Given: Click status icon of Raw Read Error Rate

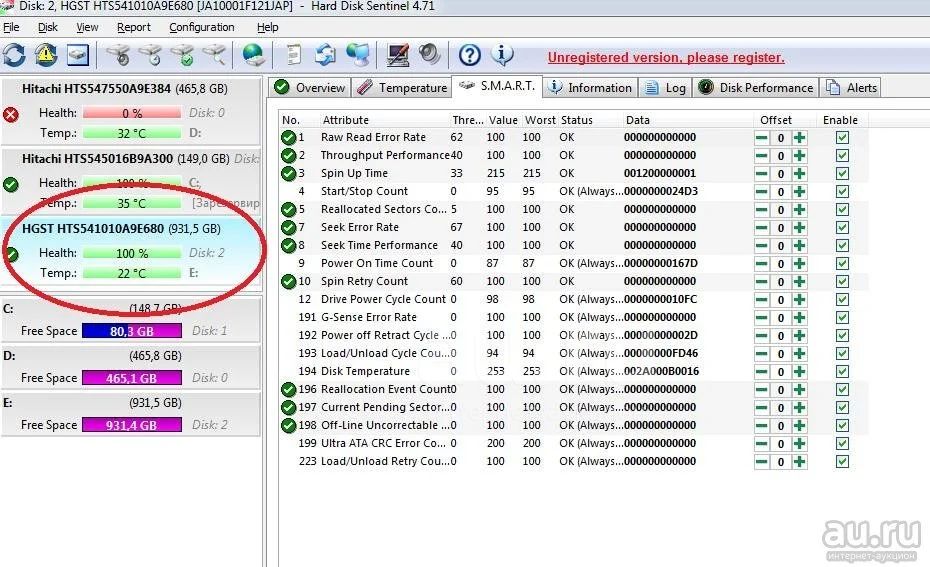Looking at the screenshot, I should [x=288, y=138].
